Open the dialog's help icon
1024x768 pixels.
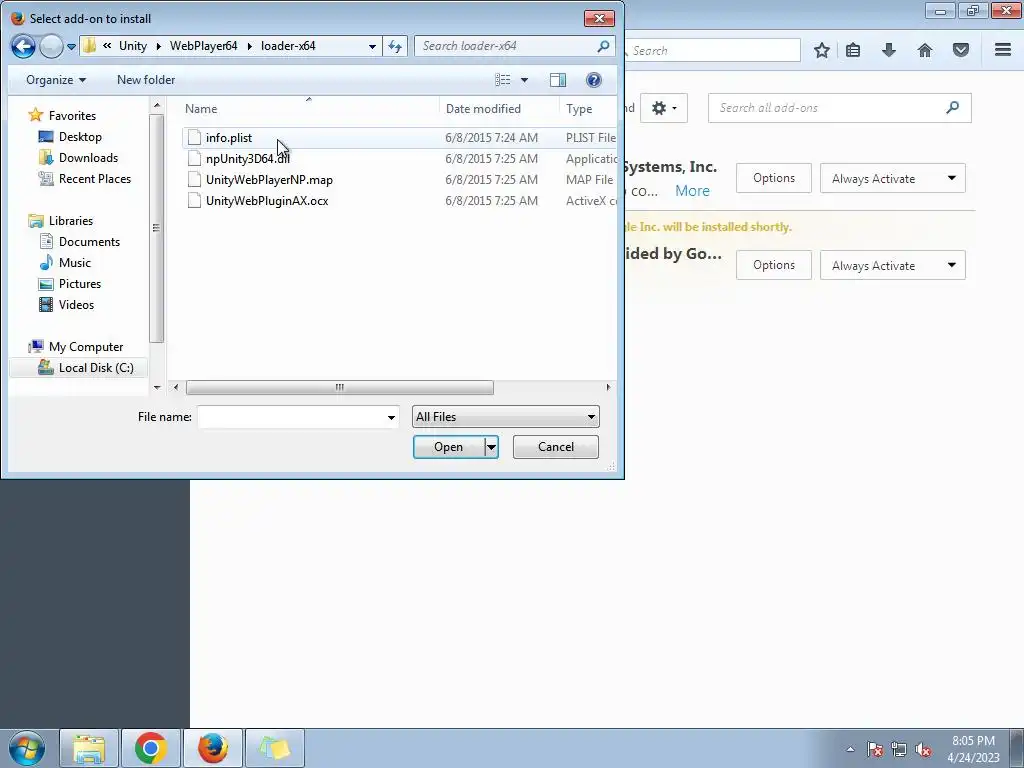[x=594, y=80]
